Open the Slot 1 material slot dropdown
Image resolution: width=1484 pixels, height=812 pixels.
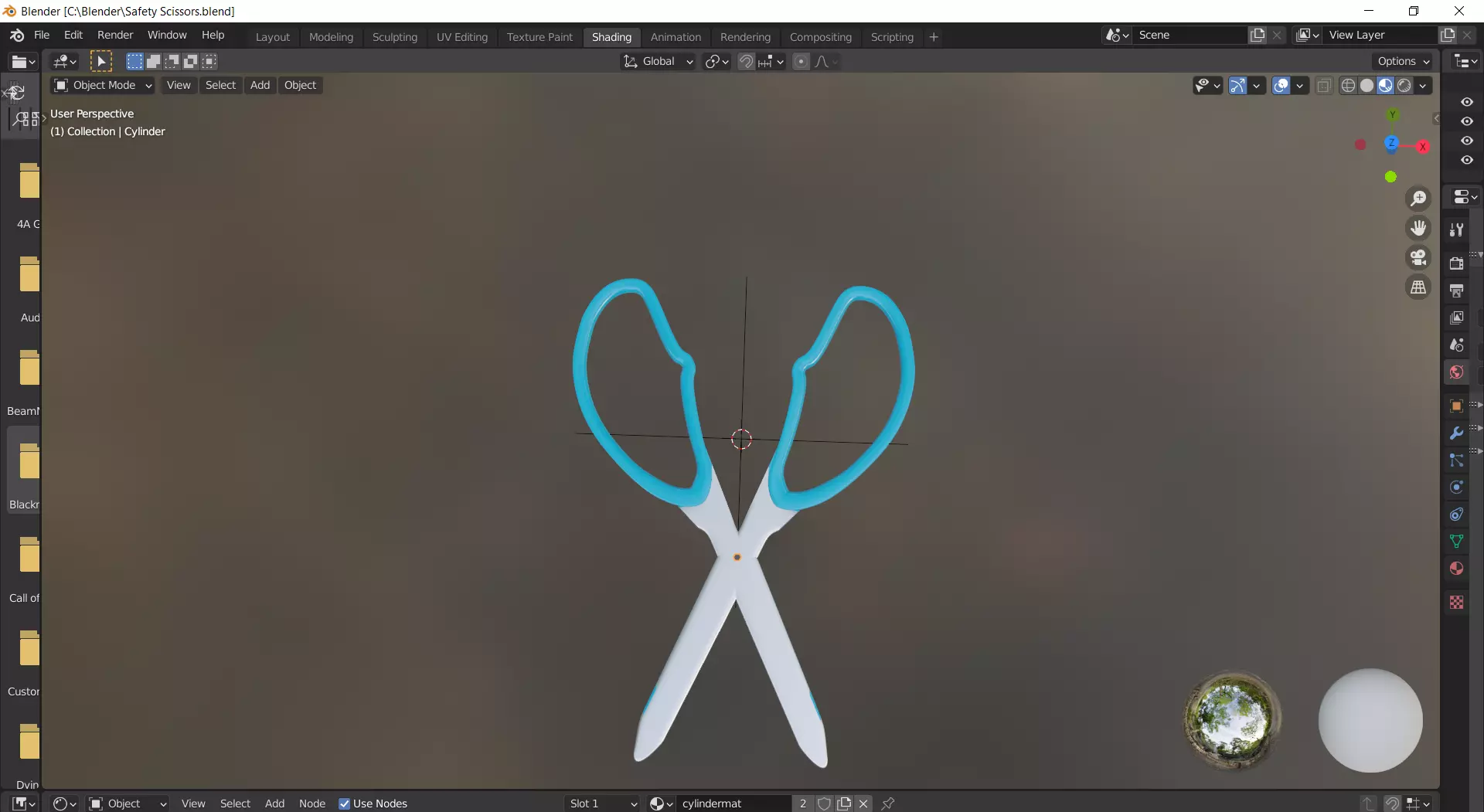coord(603,804)
